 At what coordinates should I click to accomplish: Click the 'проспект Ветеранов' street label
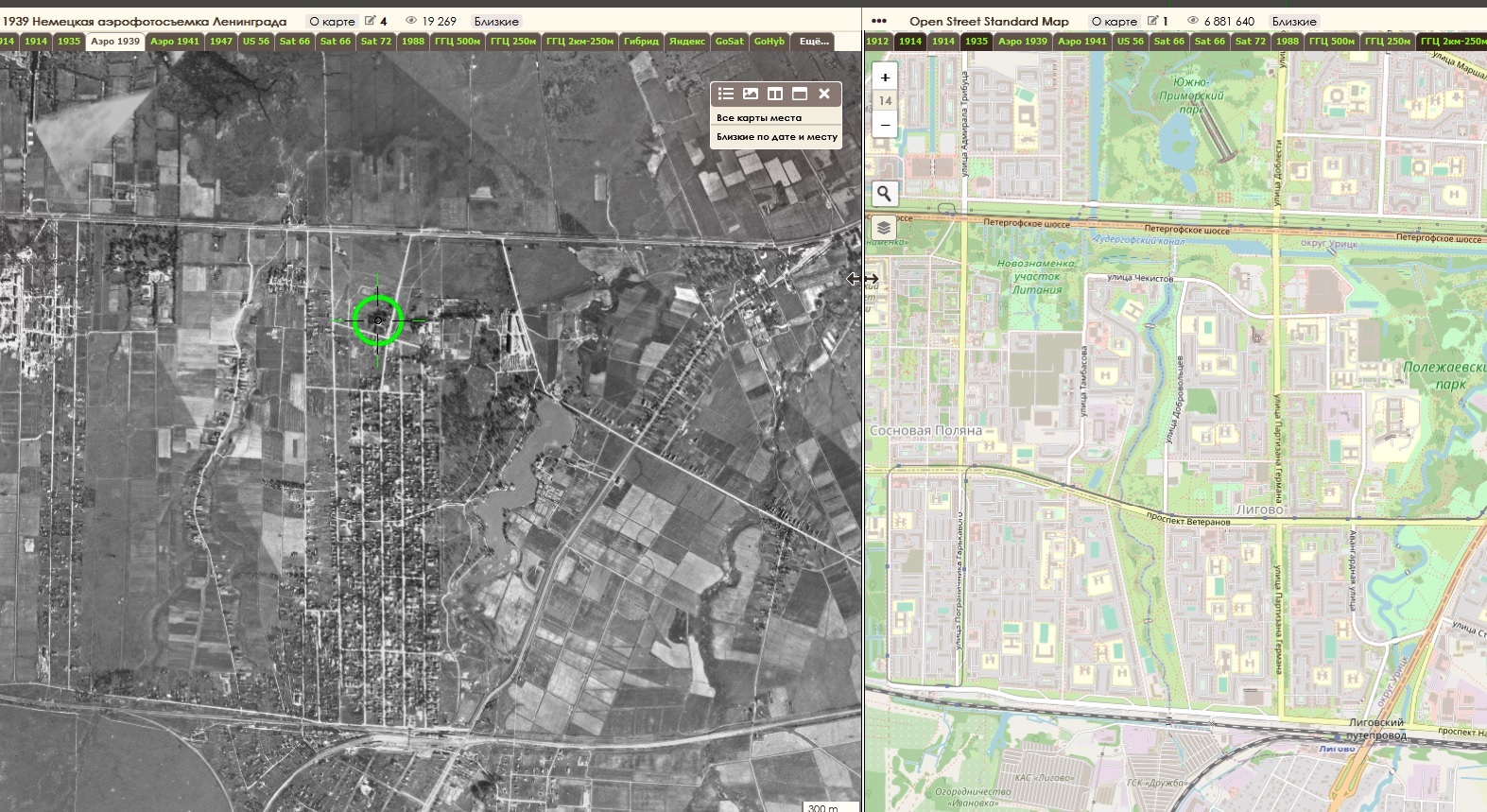pos(1188,519)
